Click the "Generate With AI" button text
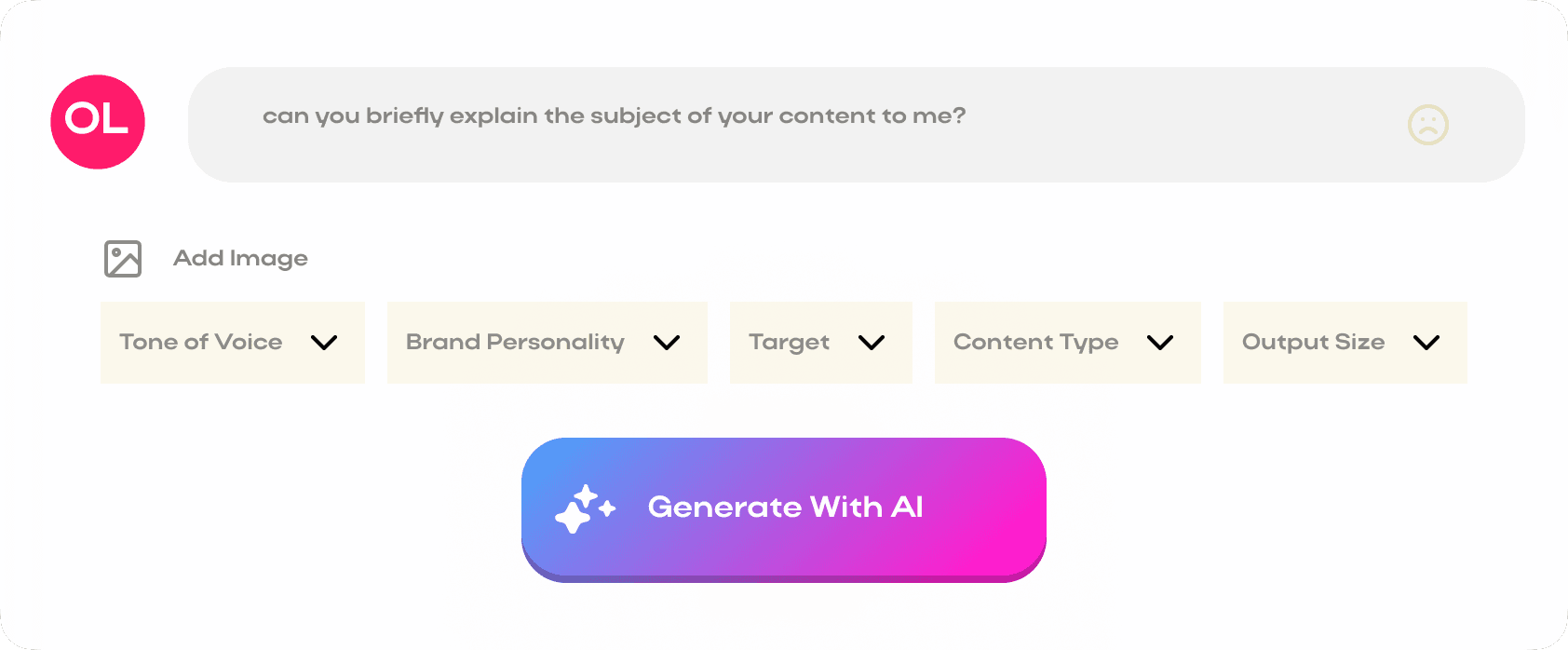The height and width of the screenshot is (650, 1568). tap(785, 508)
